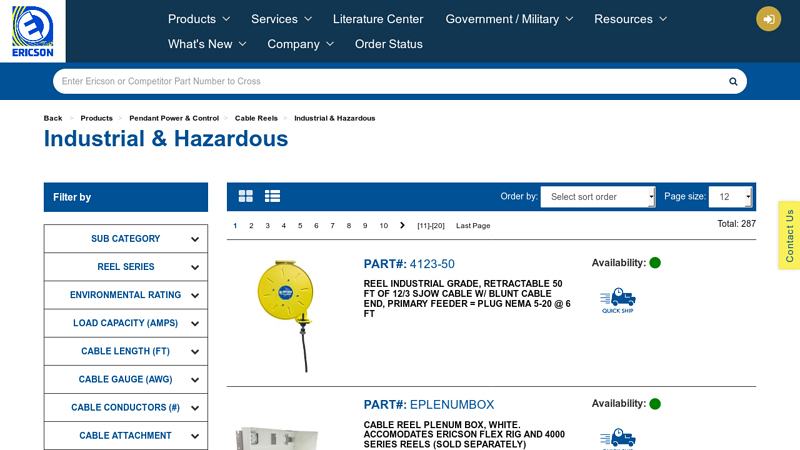Viewport: 800px width, 450px height.
Task: Jump to pages [11]-[20]
Action: [431, 226]
